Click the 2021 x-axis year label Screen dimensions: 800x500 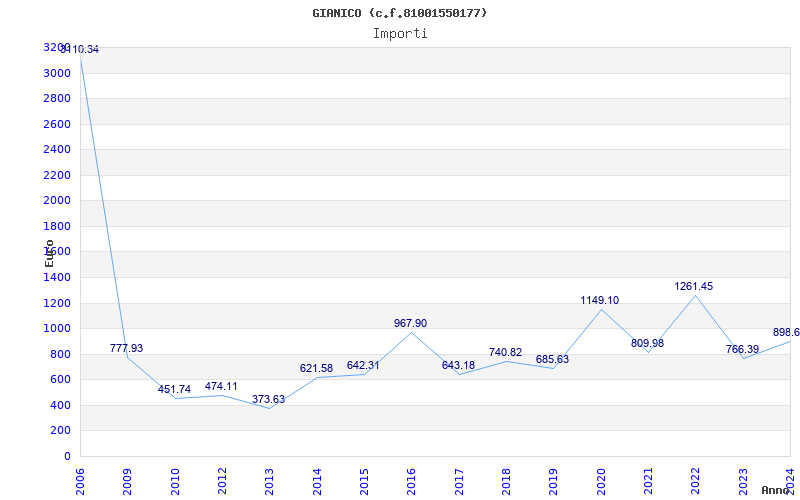pyautogui.click(x=648, y=482)
